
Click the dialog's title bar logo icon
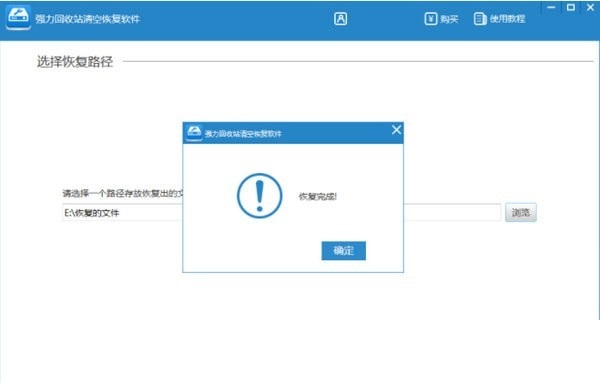pyautogui.click(x=194, y=133)
